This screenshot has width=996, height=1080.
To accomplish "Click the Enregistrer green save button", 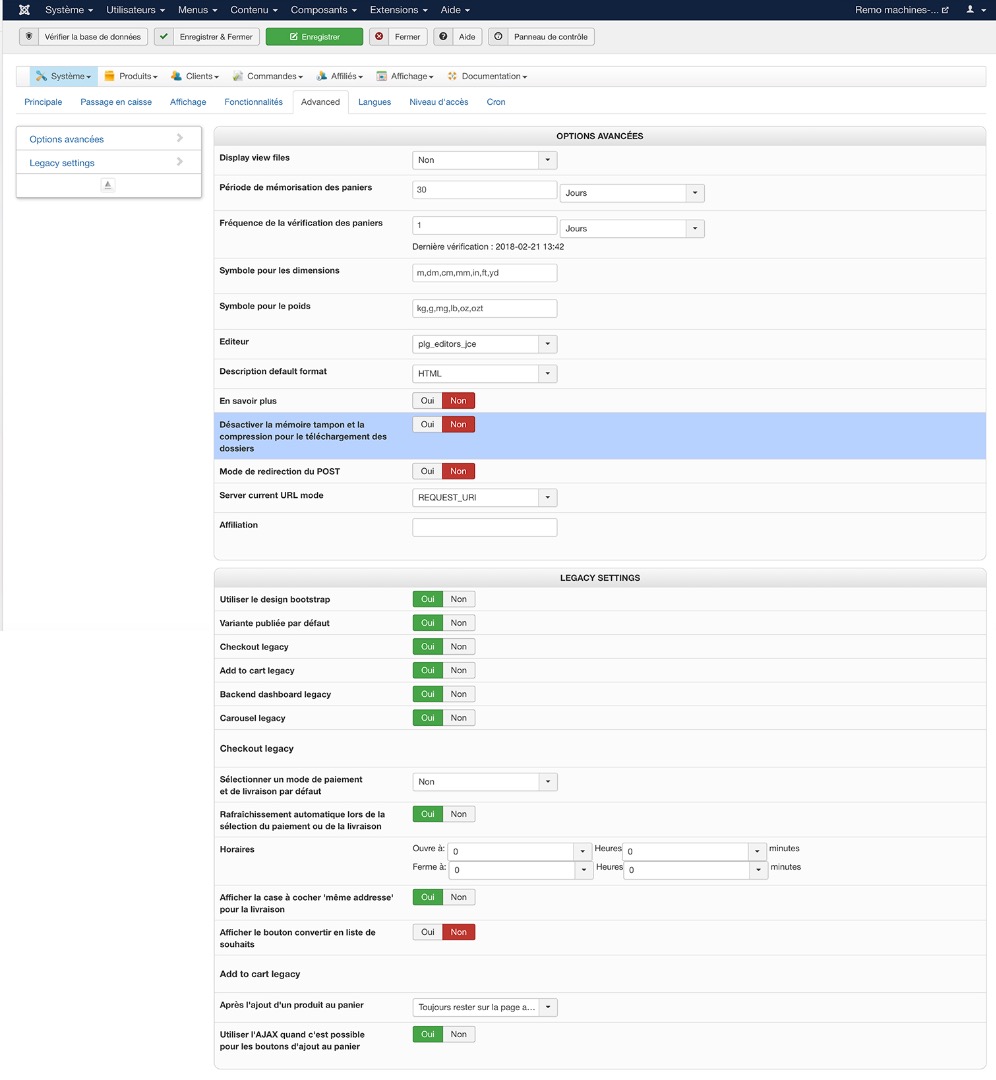I will tap(314, 37).
